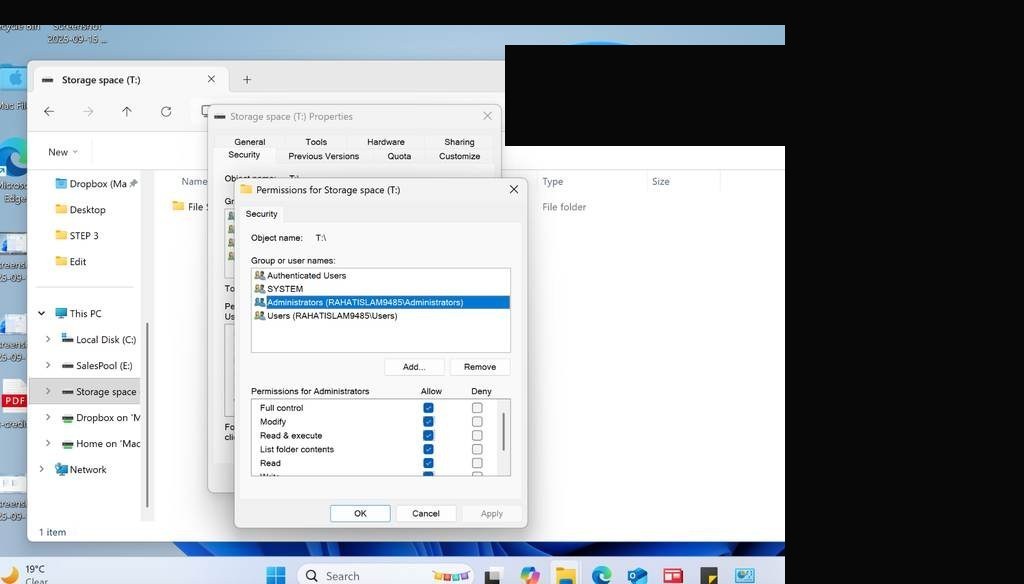Open the red news app taskbar icon
Viewport: 1024px width, 584px height.
click(673, 576)
